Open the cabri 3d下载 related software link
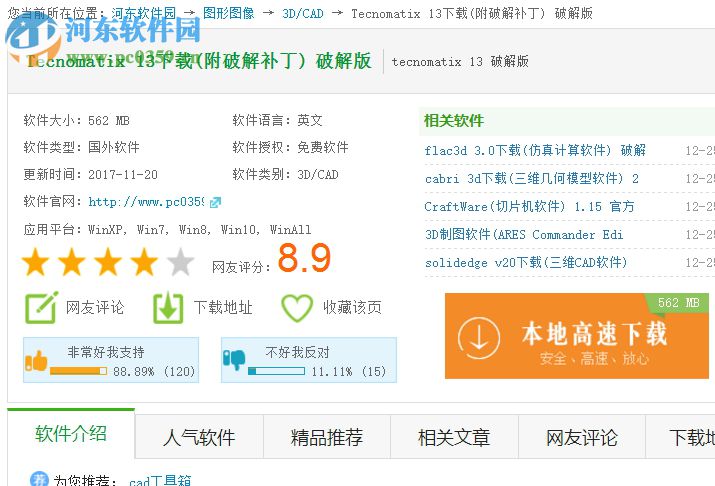 point(532,178)
